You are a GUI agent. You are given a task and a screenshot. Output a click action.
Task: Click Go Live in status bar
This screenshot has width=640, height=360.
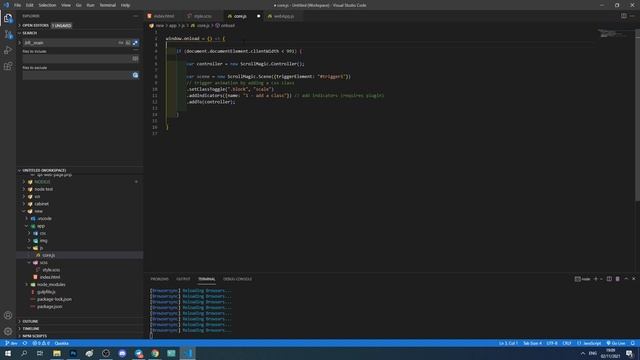(616, 343)
